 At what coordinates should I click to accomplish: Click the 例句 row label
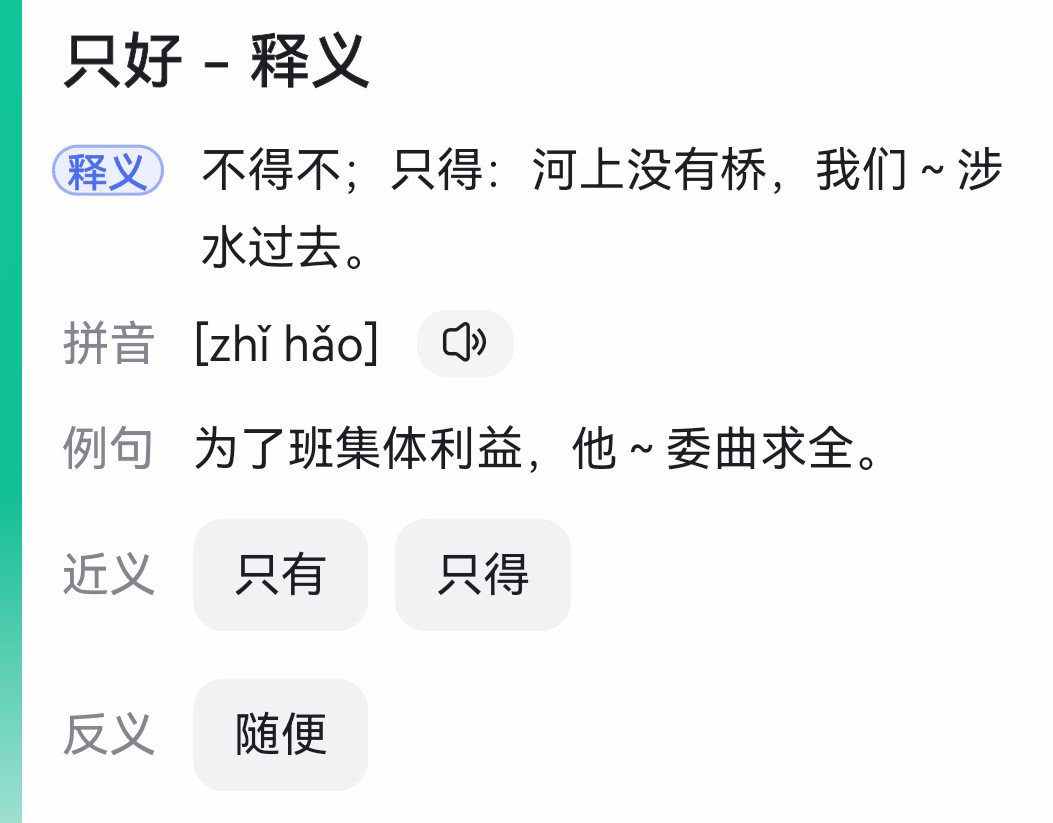[108, 449]
